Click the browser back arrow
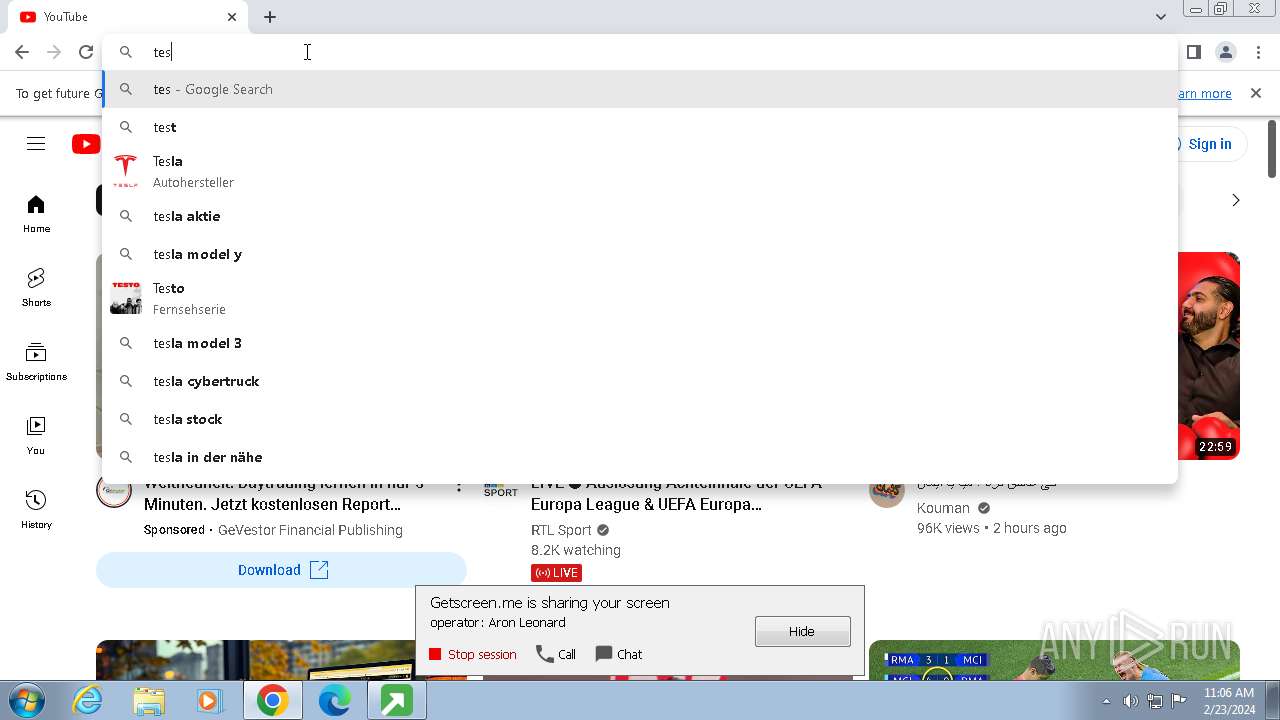1280x720 pixels. click(22, 52)
